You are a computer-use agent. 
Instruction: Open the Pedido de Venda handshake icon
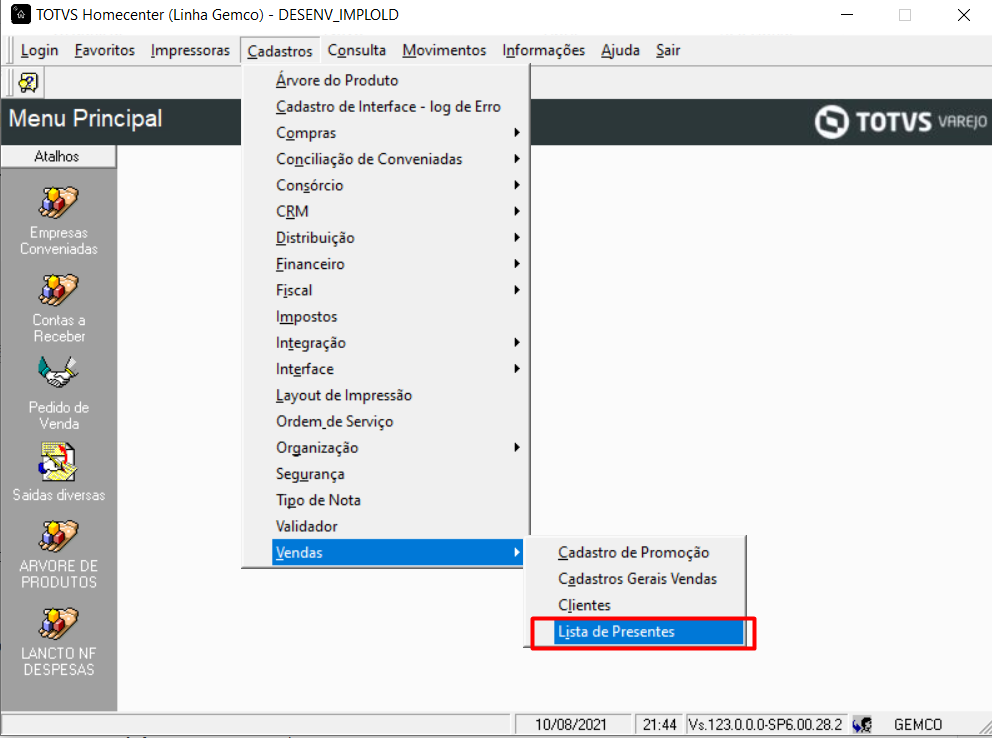click(x=58, y=373)
